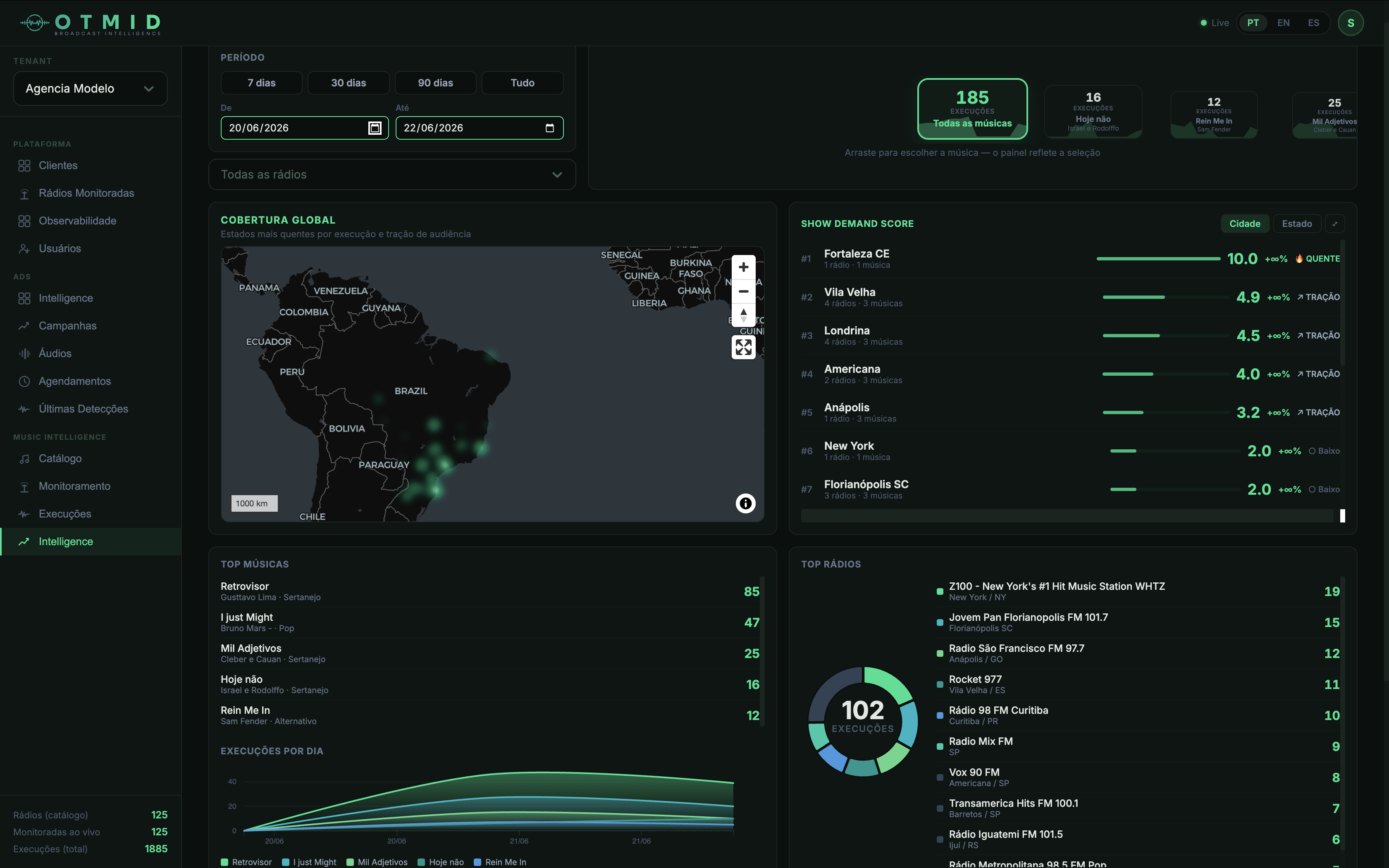Switch language to PT

tap(1253, 23)
